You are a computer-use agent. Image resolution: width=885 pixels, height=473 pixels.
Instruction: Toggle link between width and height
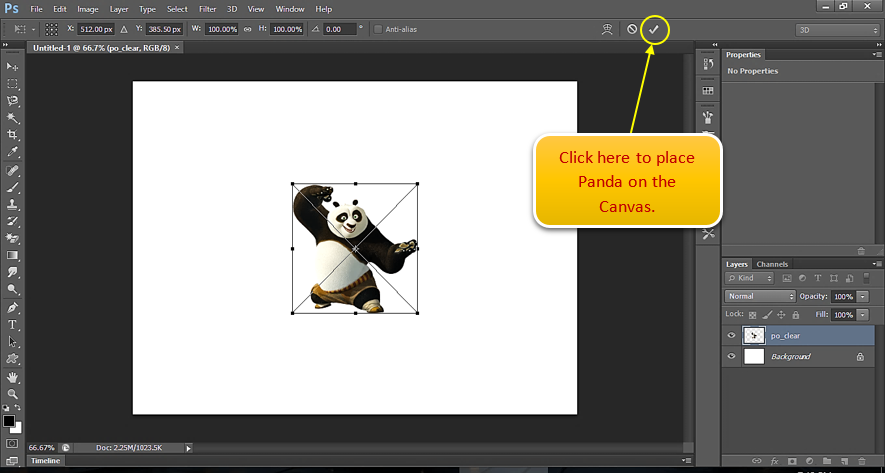[x=247, y=29]
